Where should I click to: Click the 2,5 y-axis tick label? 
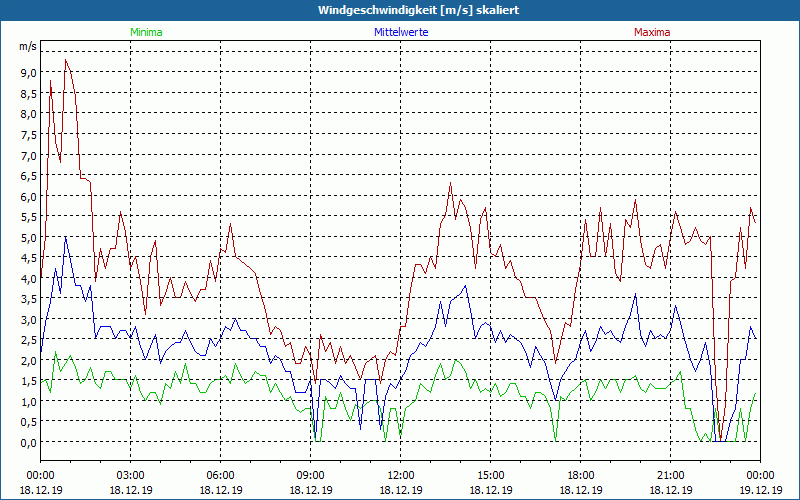(27, 340)
